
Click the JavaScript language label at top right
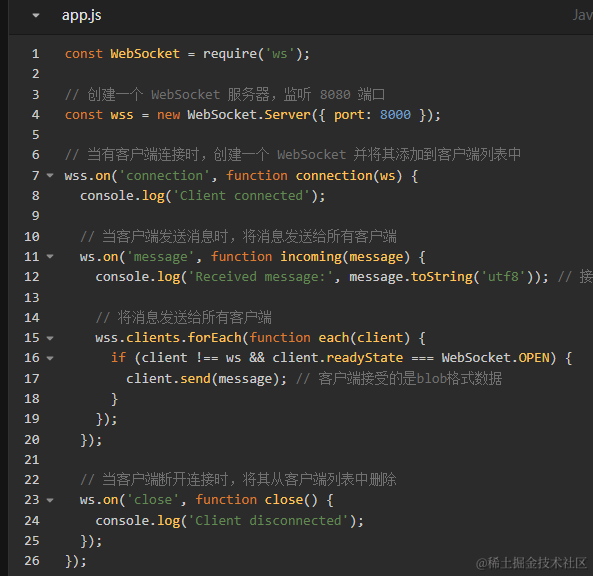pyautogui.click(x=582, y=15)
